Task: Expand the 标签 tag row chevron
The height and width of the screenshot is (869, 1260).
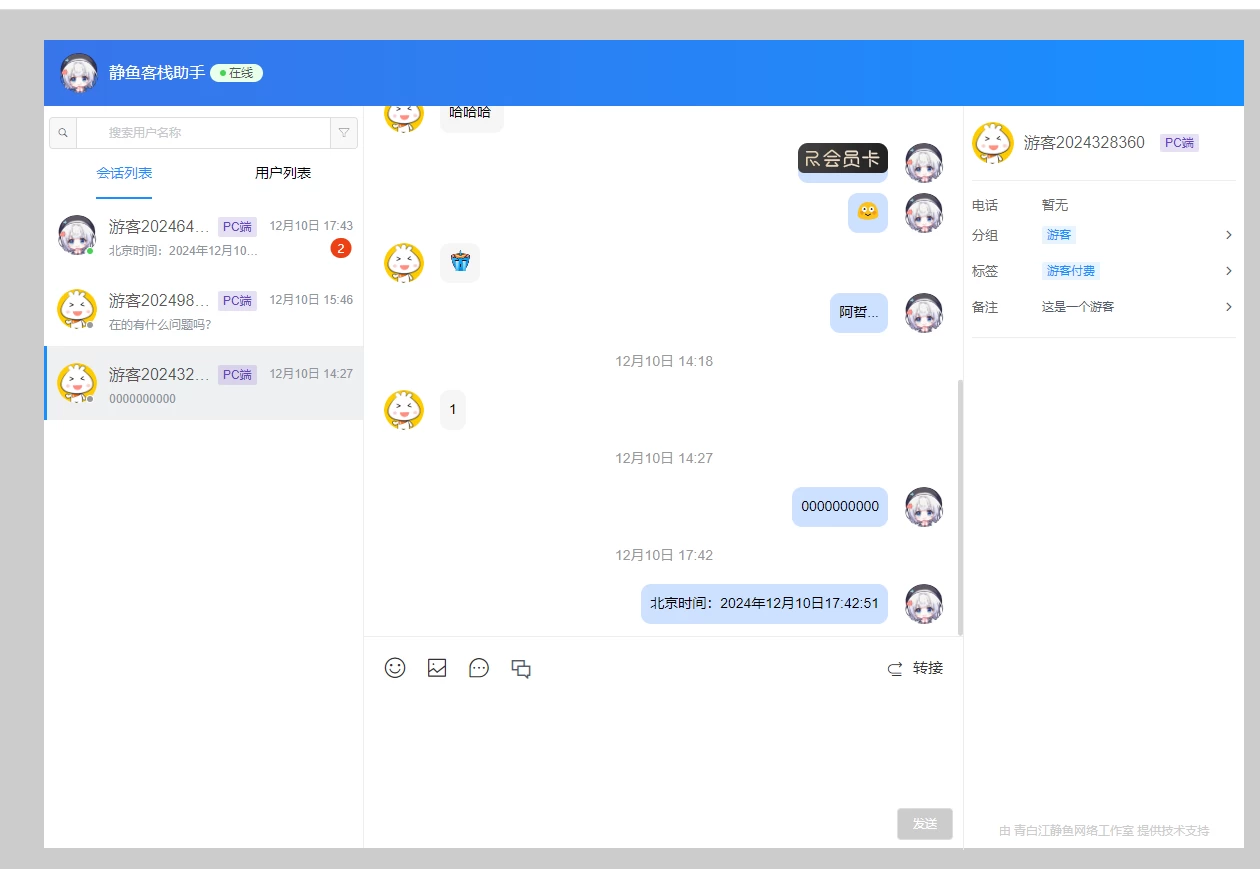Action: pyautogui.click(x=1228, y=271)
